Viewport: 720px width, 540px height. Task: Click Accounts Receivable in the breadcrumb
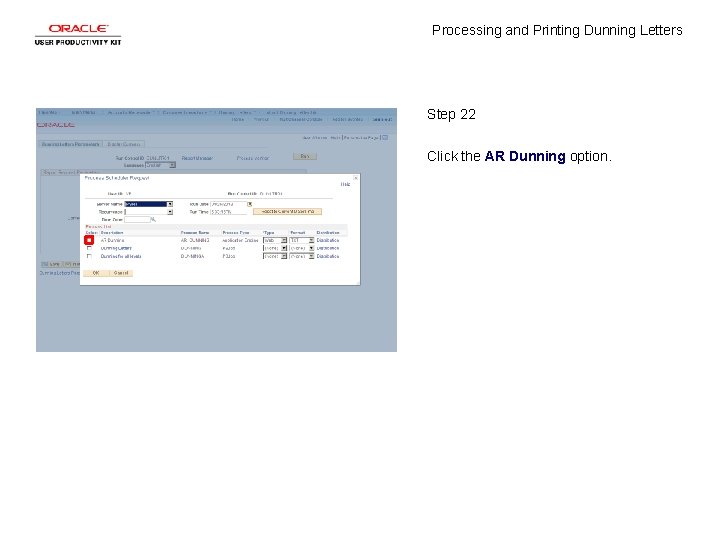129,112
